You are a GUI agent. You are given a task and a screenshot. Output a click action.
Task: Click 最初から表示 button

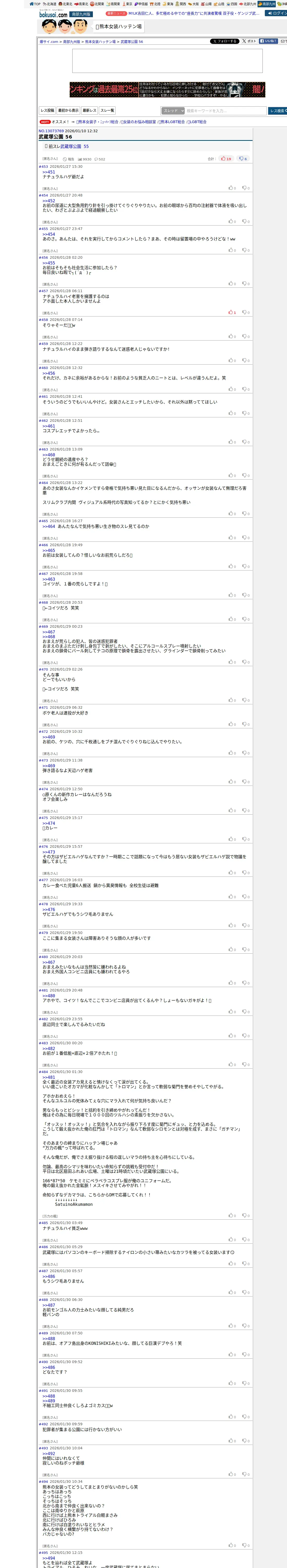coord(68,111)
